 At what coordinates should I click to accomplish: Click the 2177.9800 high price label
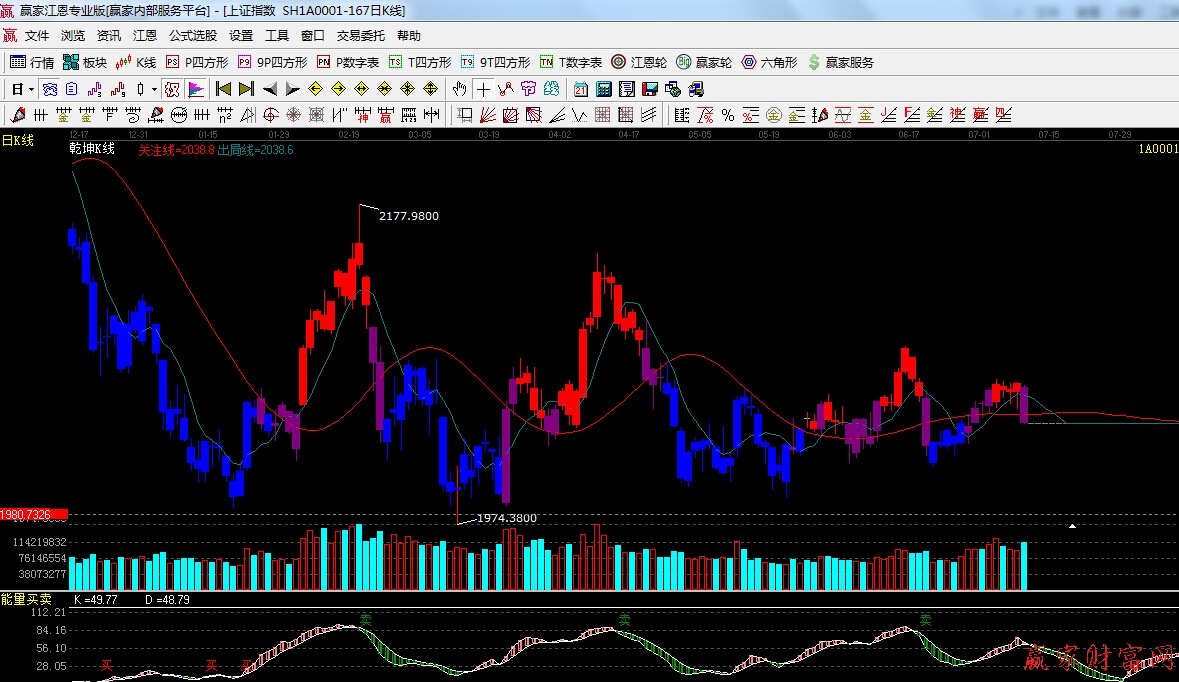click(x=408, y=216)
